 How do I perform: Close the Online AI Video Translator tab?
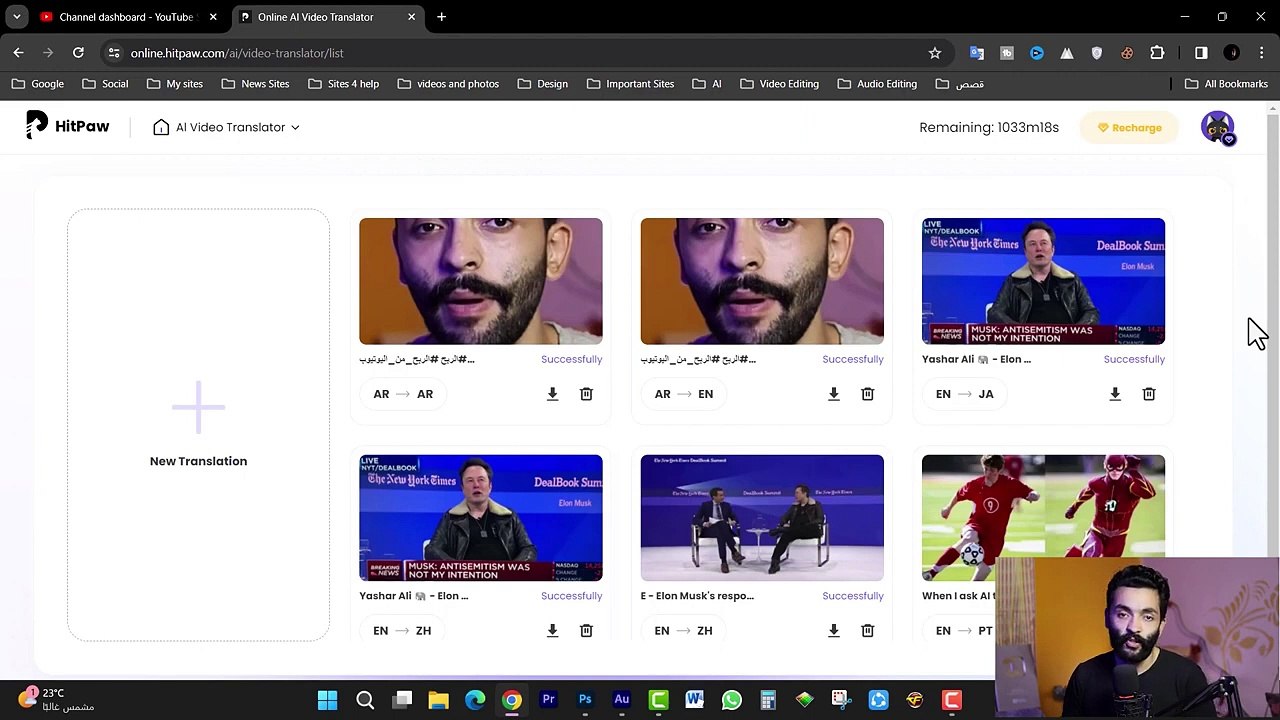pyautogui.click(x=411, y=17)
